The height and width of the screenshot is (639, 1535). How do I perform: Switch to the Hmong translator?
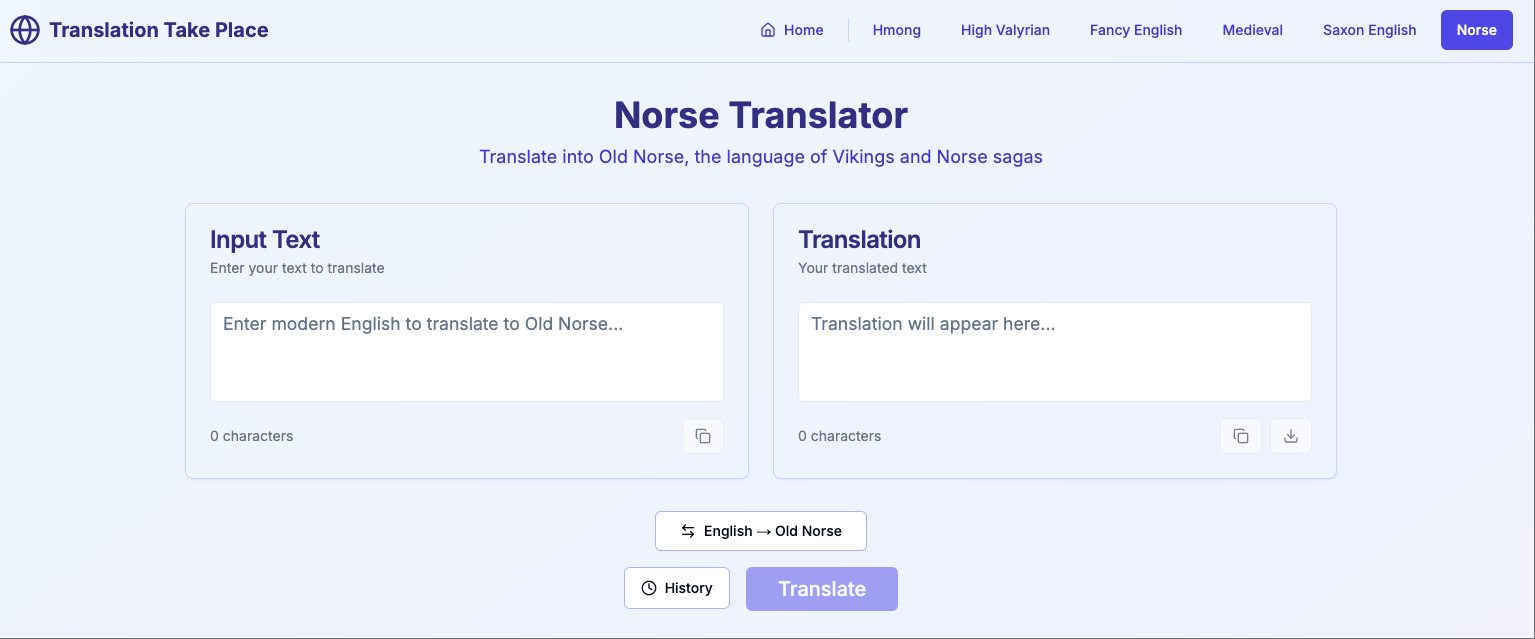point(896,30)
